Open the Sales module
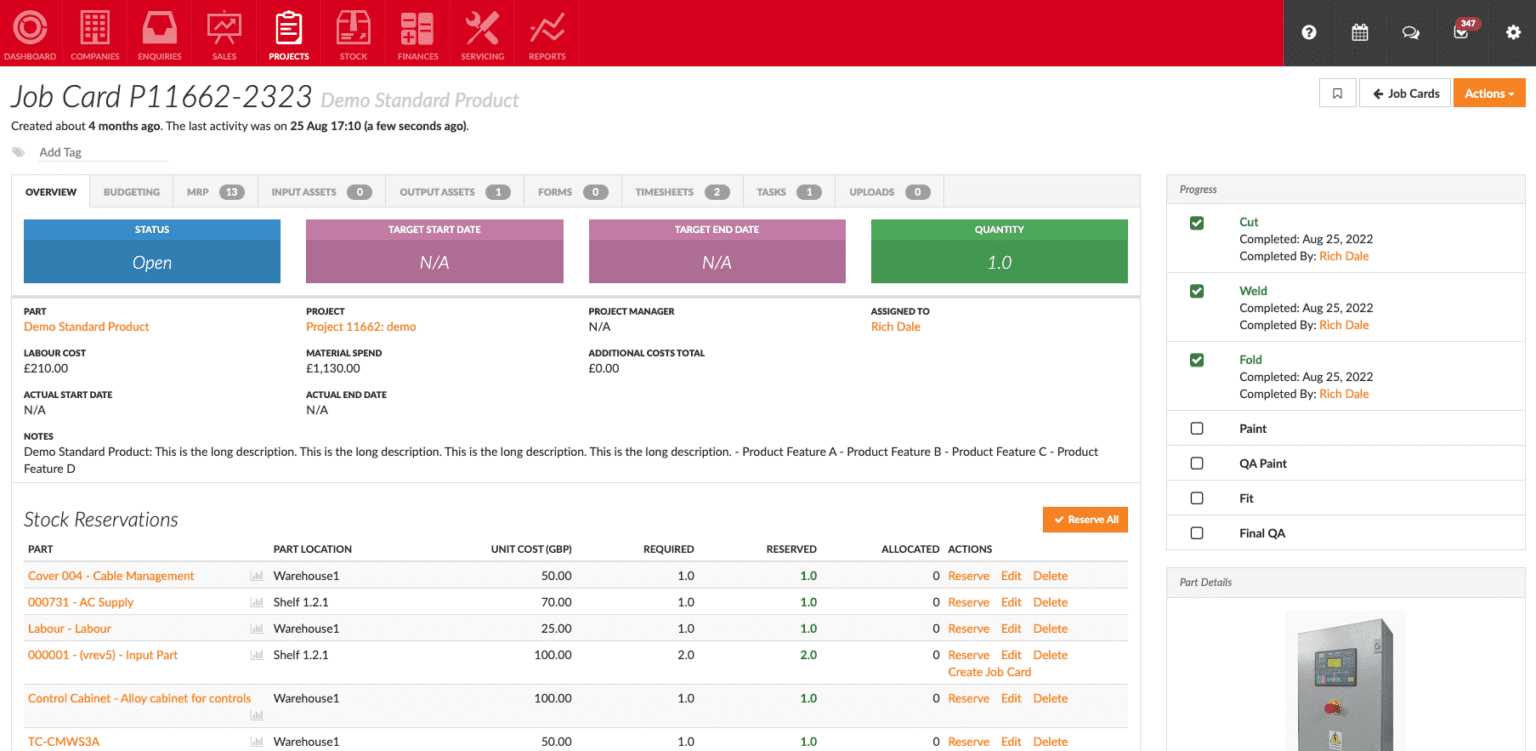Viewport: 1536px width, 751px height. 223,33
